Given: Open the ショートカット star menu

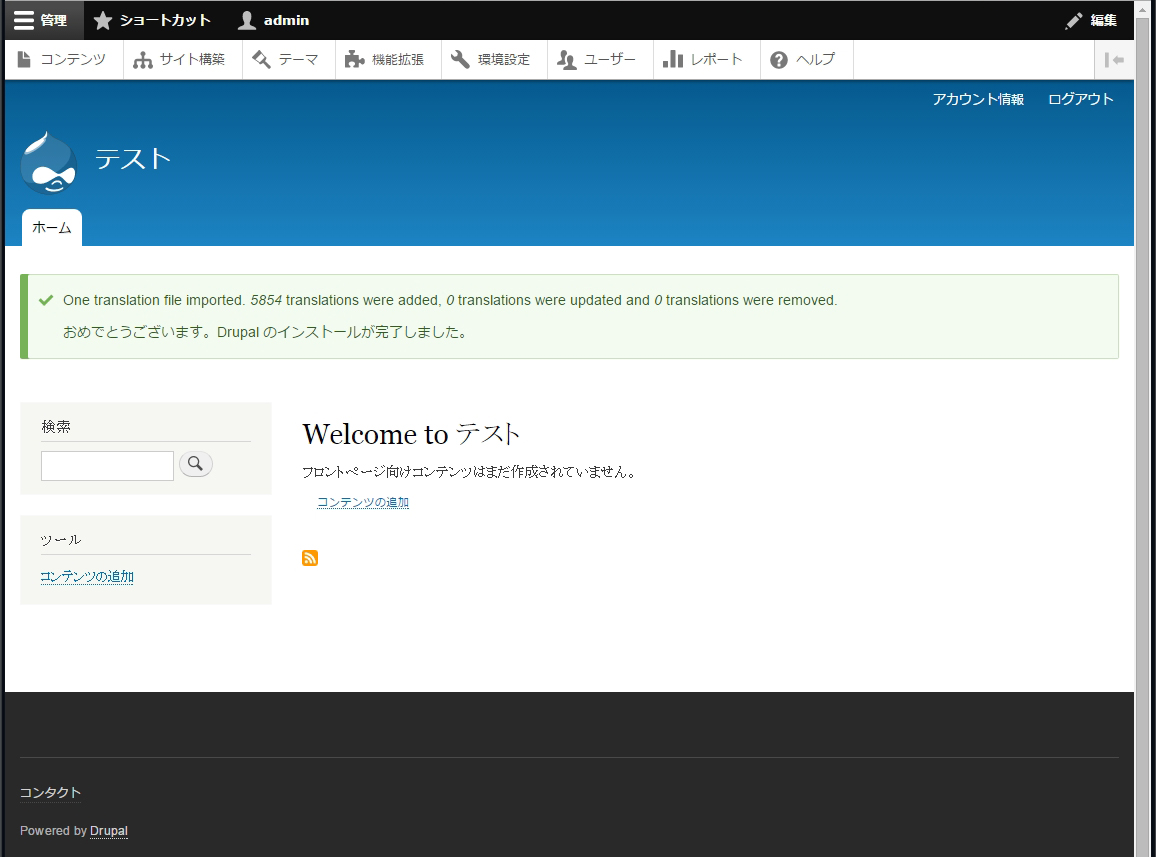Looking at the screenshot, I should click(153, 20).
